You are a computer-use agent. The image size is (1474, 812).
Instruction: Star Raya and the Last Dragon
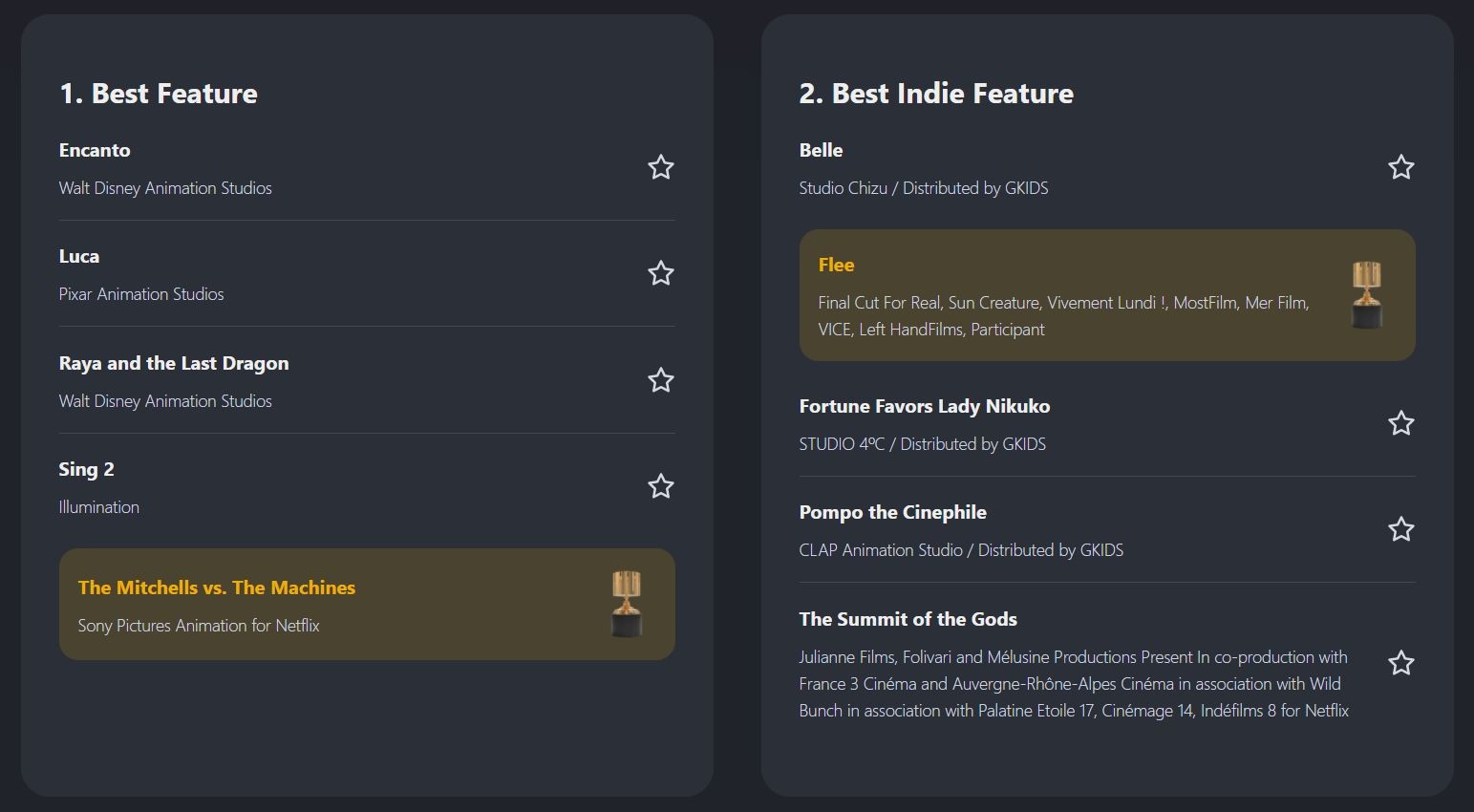pyautogui.click(x=660, y=381)
